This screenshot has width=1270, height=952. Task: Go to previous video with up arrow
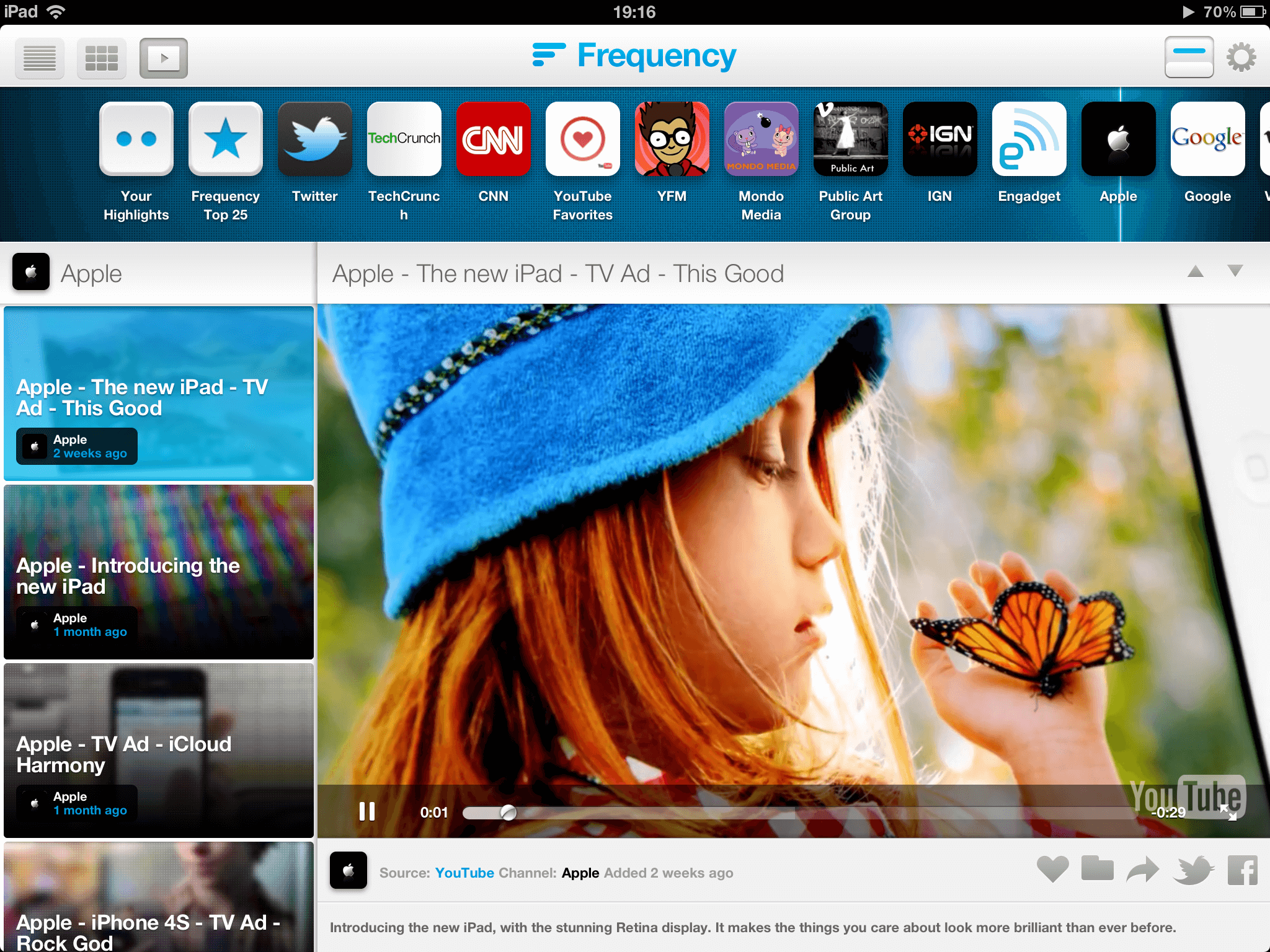point(1196,271)
